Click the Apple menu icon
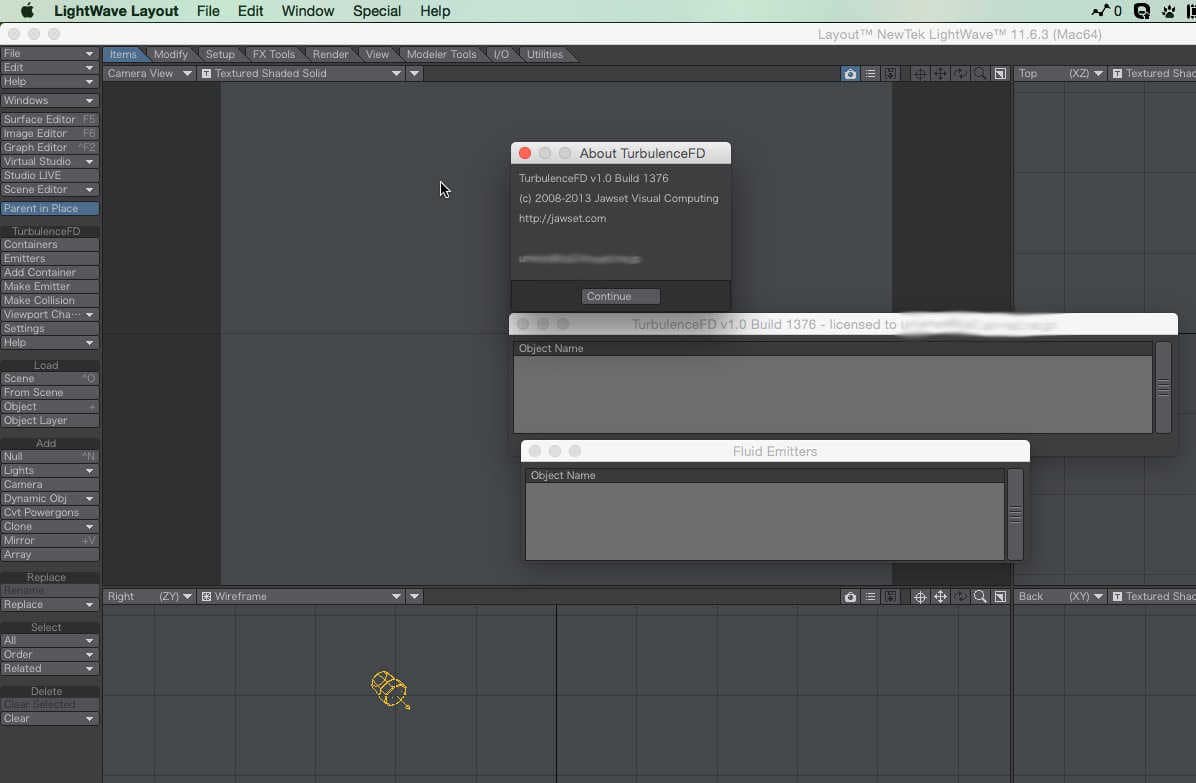The width and height of the screenshot is (1196, 783). click(27, 11)
